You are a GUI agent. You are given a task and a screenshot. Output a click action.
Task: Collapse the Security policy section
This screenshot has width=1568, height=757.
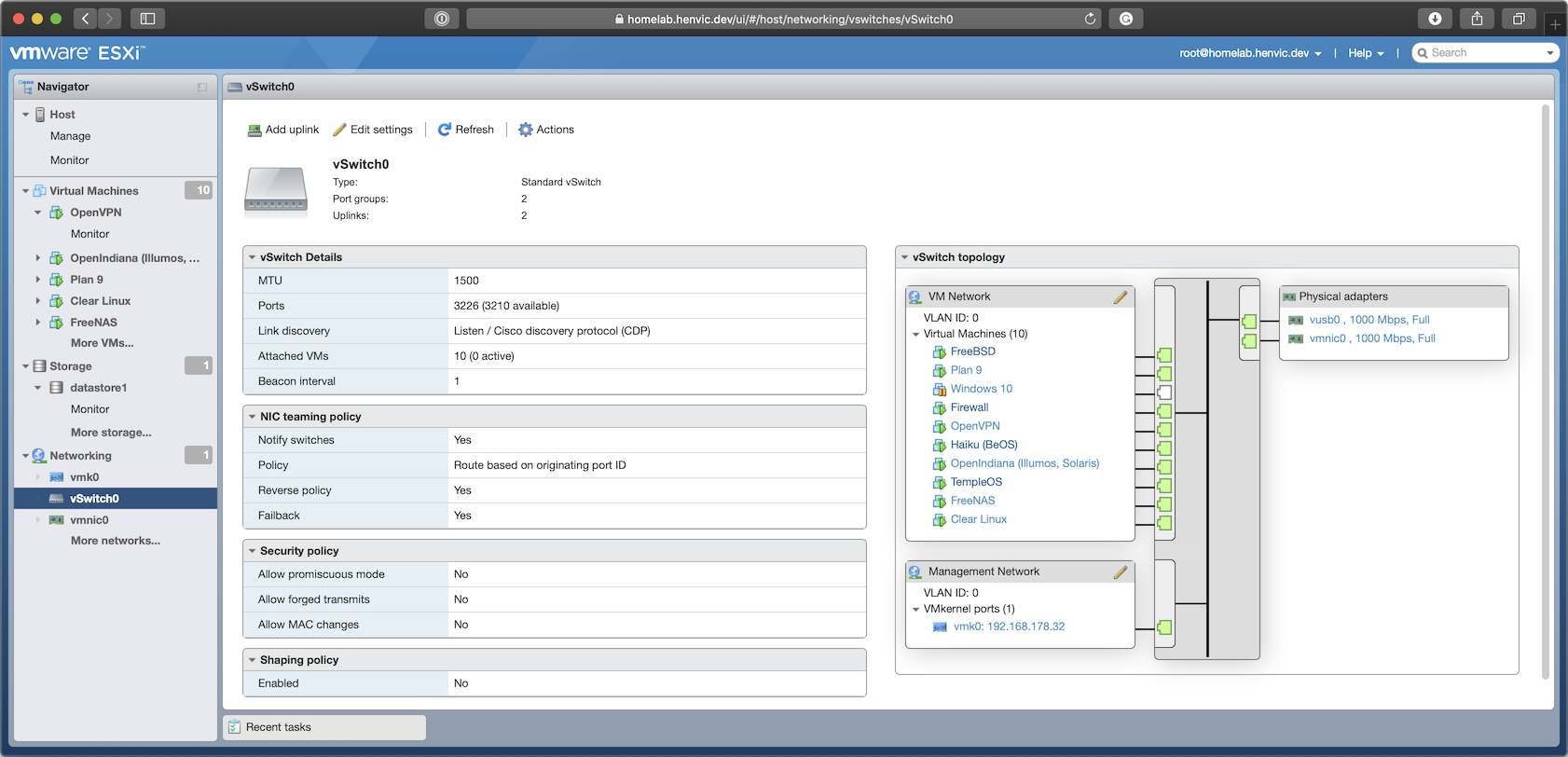pos(252,551)
